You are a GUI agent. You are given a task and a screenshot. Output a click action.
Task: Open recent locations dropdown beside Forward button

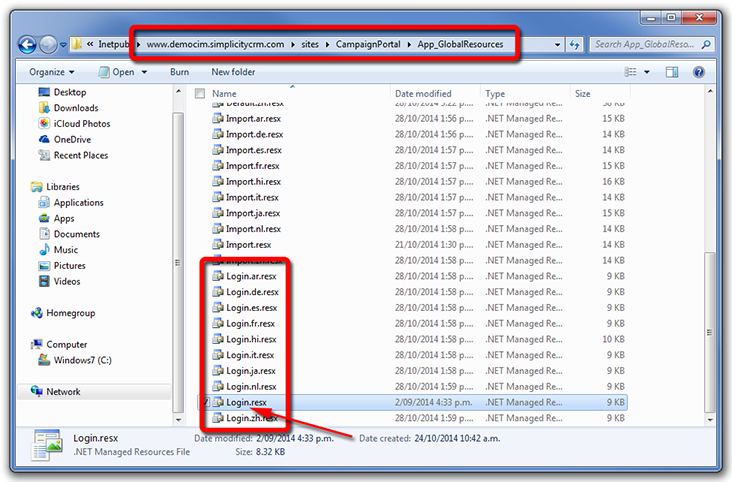click(63, 45)
